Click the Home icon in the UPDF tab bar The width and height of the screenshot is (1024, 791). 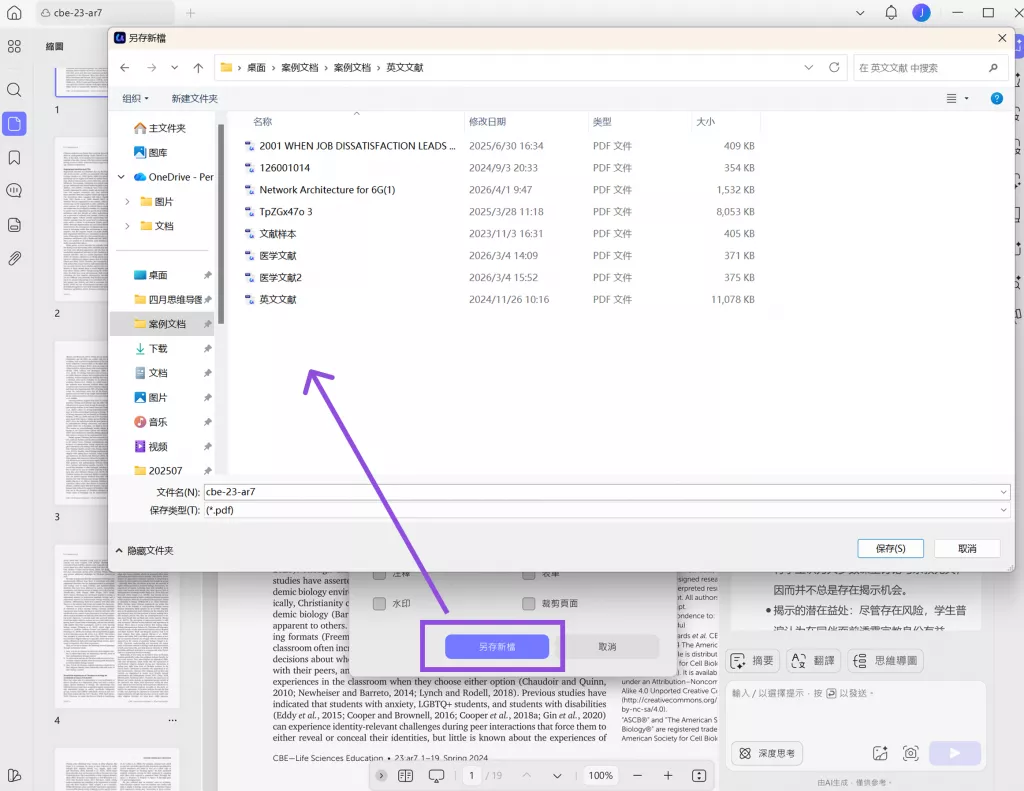coord(14,12)
